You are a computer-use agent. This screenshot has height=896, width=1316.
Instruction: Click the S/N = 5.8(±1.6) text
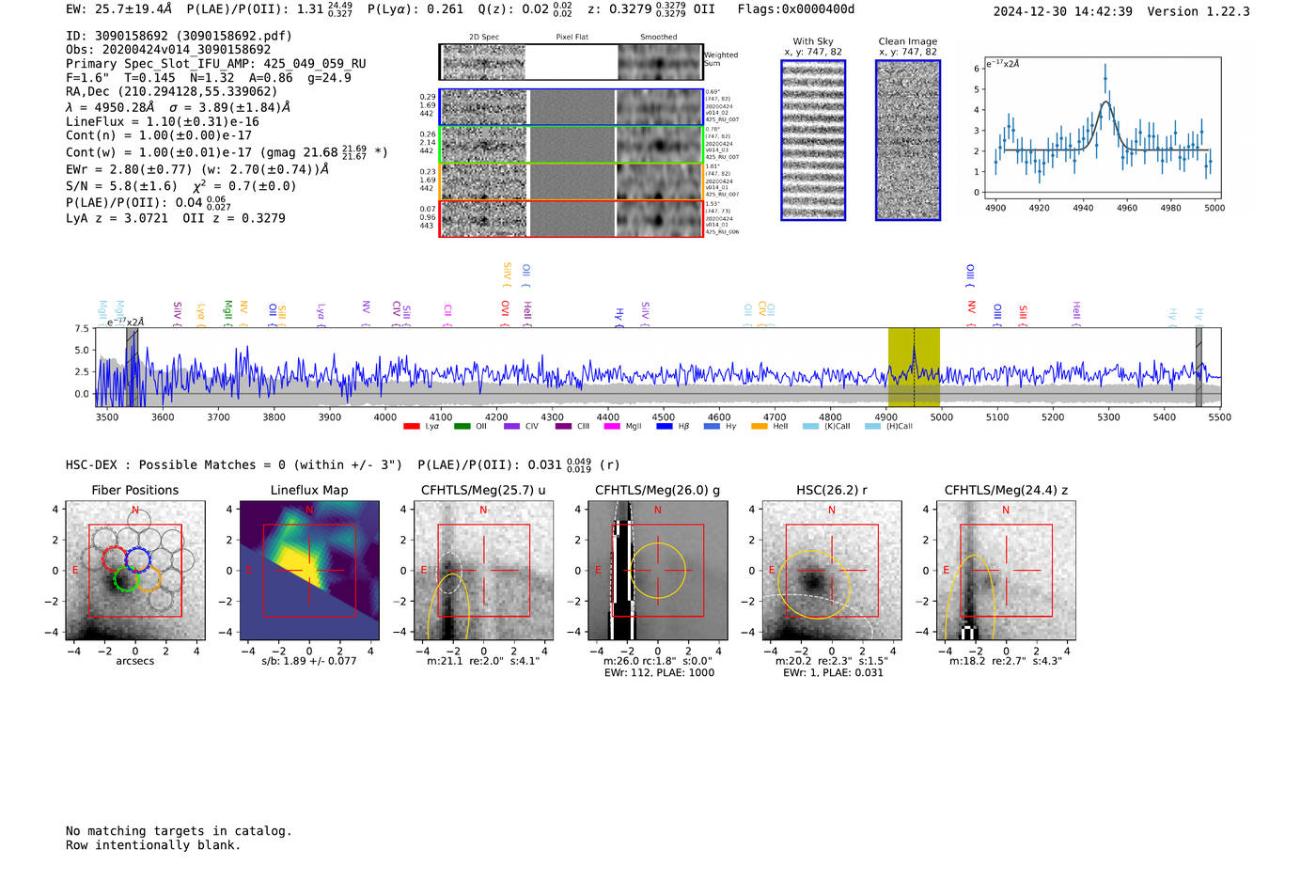click(121, 186)
